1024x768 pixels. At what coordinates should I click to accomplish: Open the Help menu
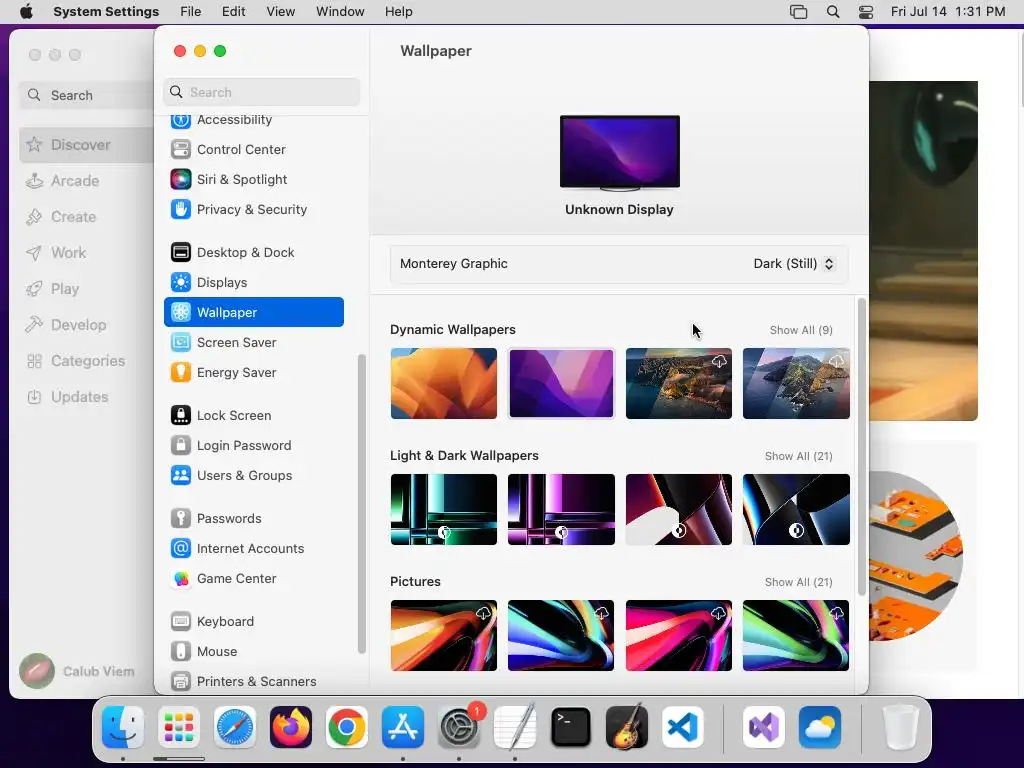398,12
